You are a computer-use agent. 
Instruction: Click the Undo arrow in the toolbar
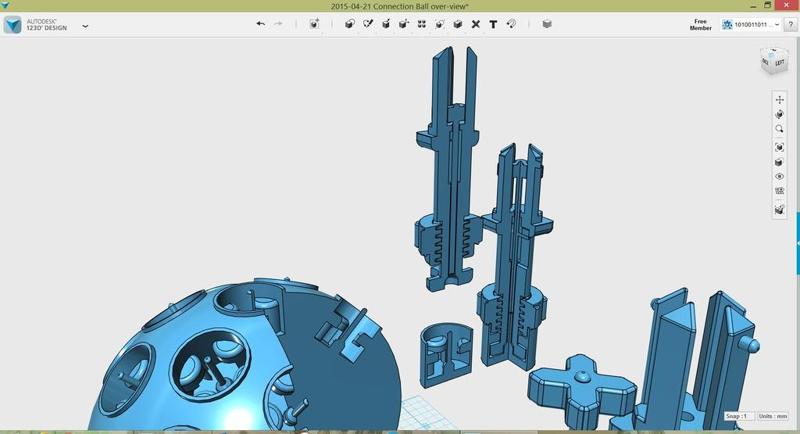point(261,24)
